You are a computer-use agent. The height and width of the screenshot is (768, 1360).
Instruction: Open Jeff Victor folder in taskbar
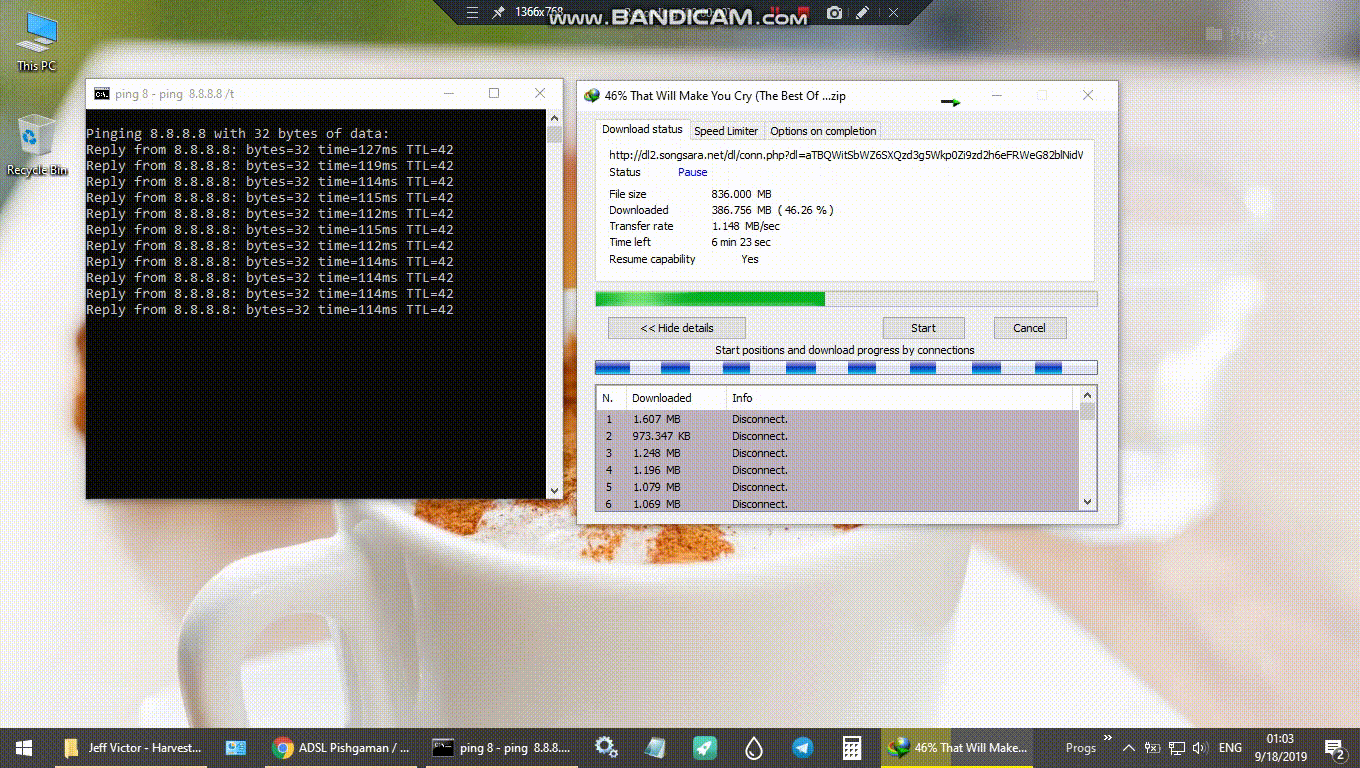coord(131,747)
